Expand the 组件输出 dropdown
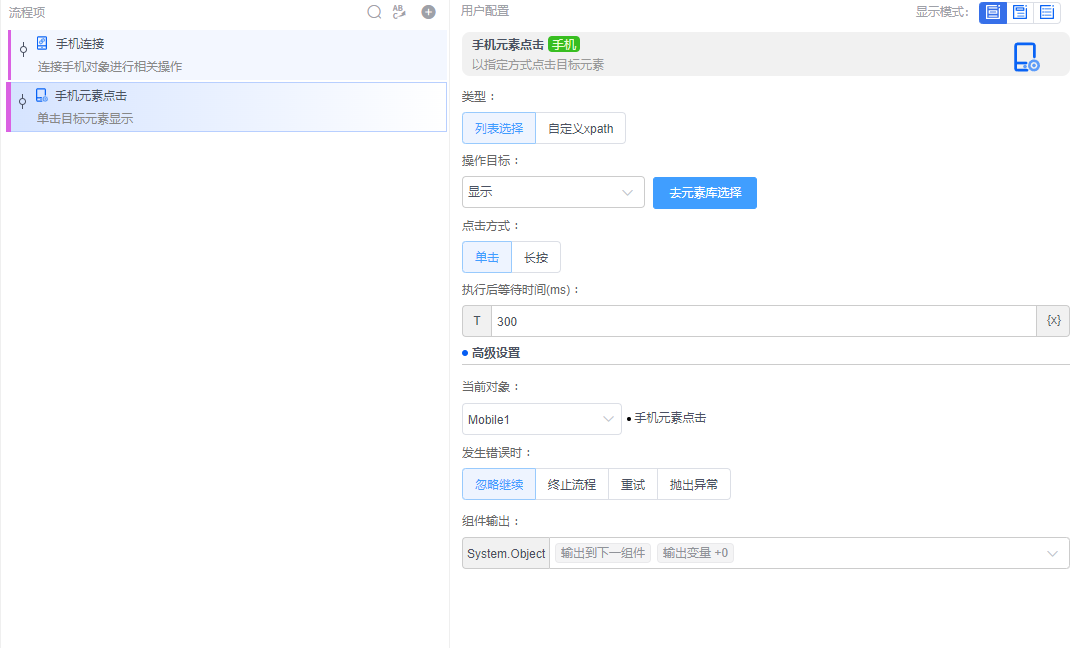Viewport: 1080px width, 648px height. 1051,553
